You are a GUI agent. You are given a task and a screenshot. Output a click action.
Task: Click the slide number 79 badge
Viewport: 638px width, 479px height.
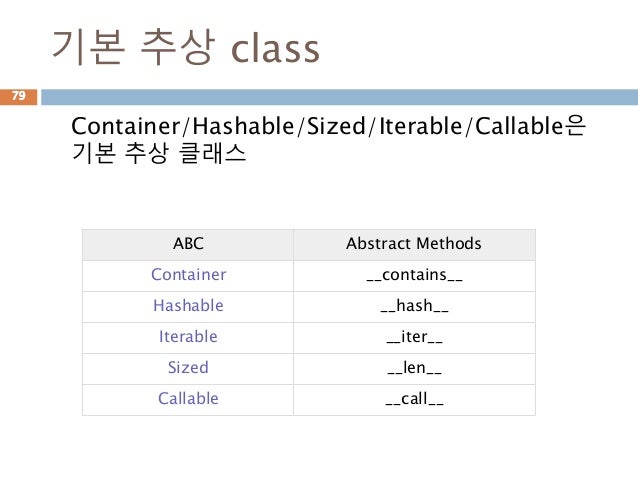(x=17, y=96)
